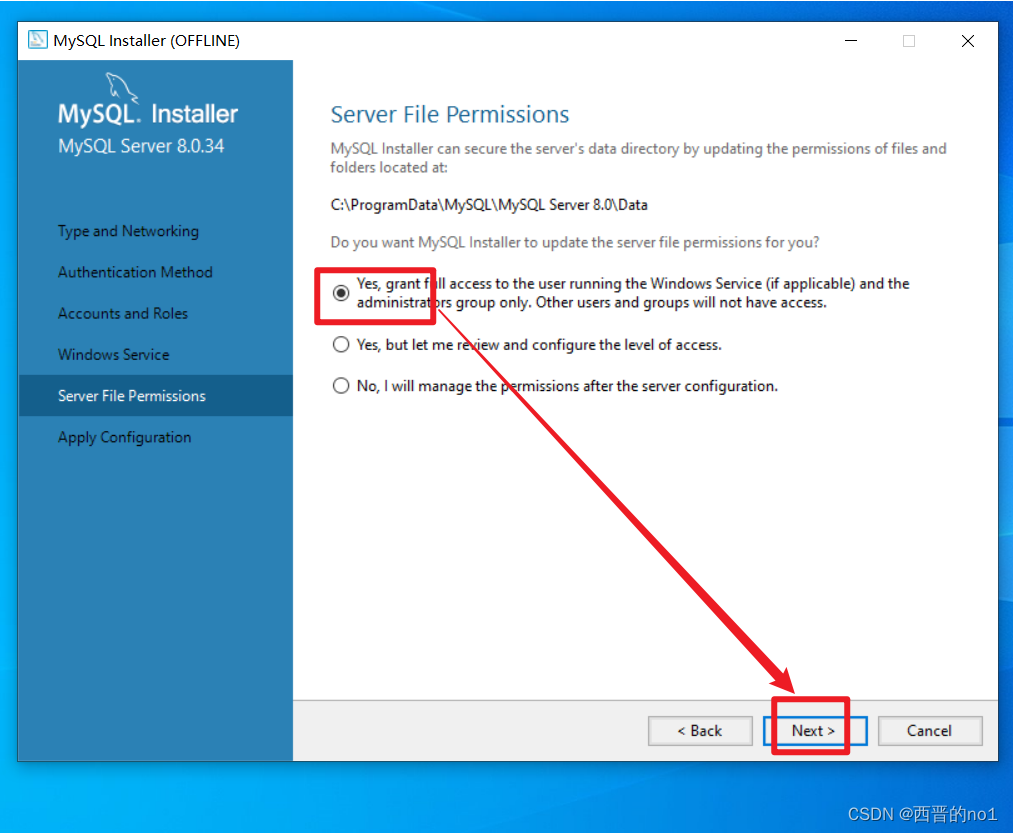This screenshot has width=1013, height=833.
Task: Click the 'Server File Permissions' page heading
Action: coord(450,114)
